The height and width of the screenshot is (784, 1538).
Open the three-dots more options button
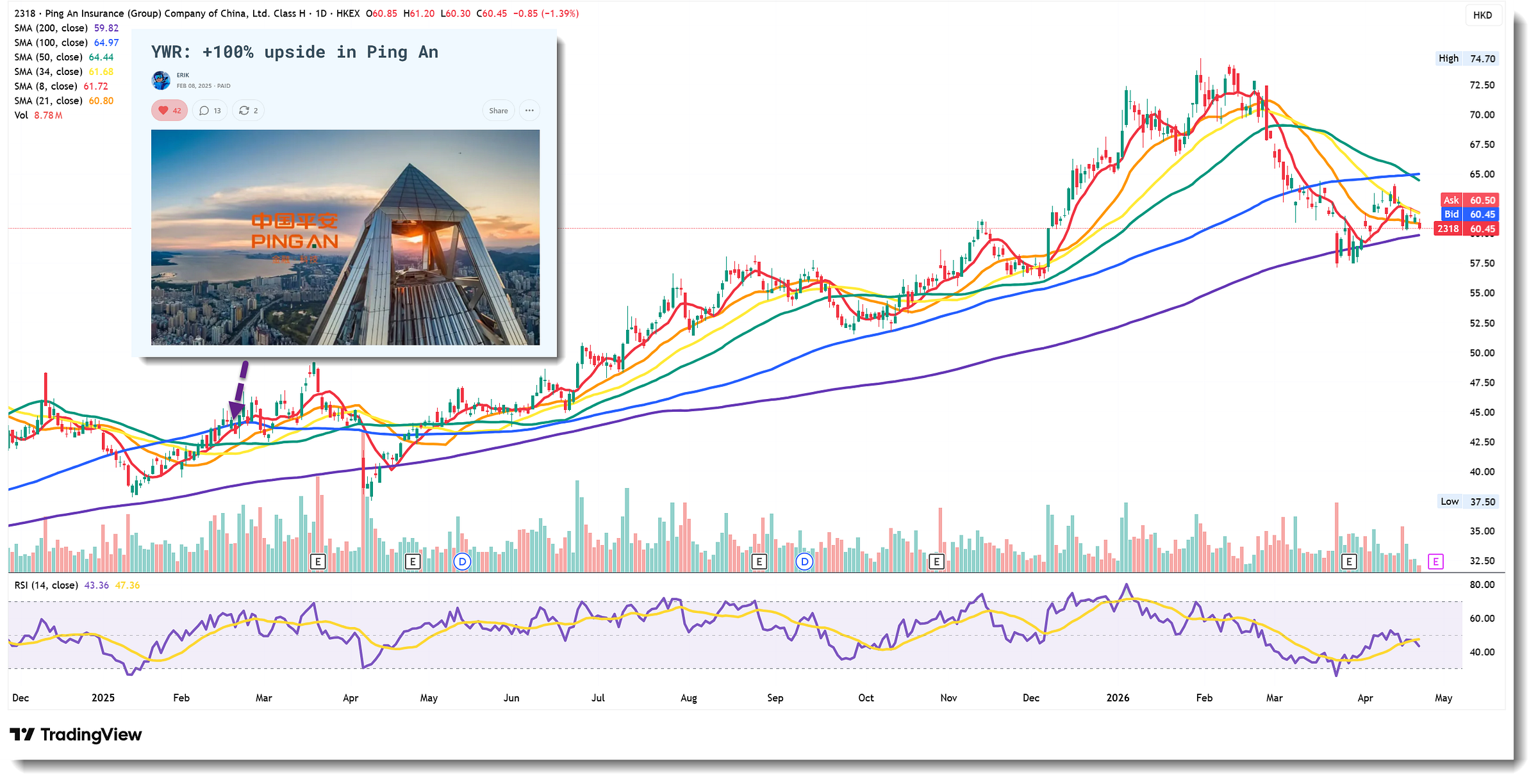529,111
